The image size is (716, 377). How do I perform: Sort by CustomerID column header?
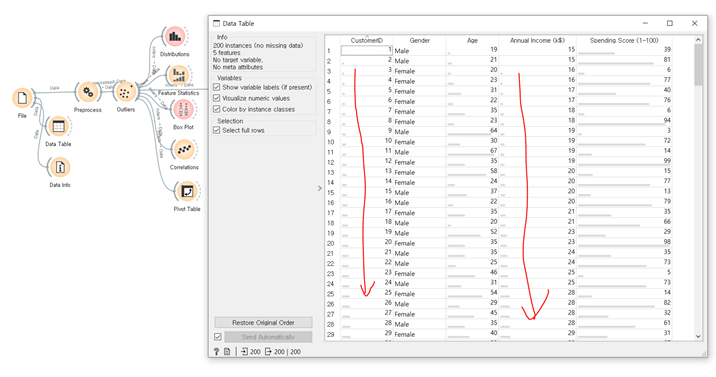(366, 40)
